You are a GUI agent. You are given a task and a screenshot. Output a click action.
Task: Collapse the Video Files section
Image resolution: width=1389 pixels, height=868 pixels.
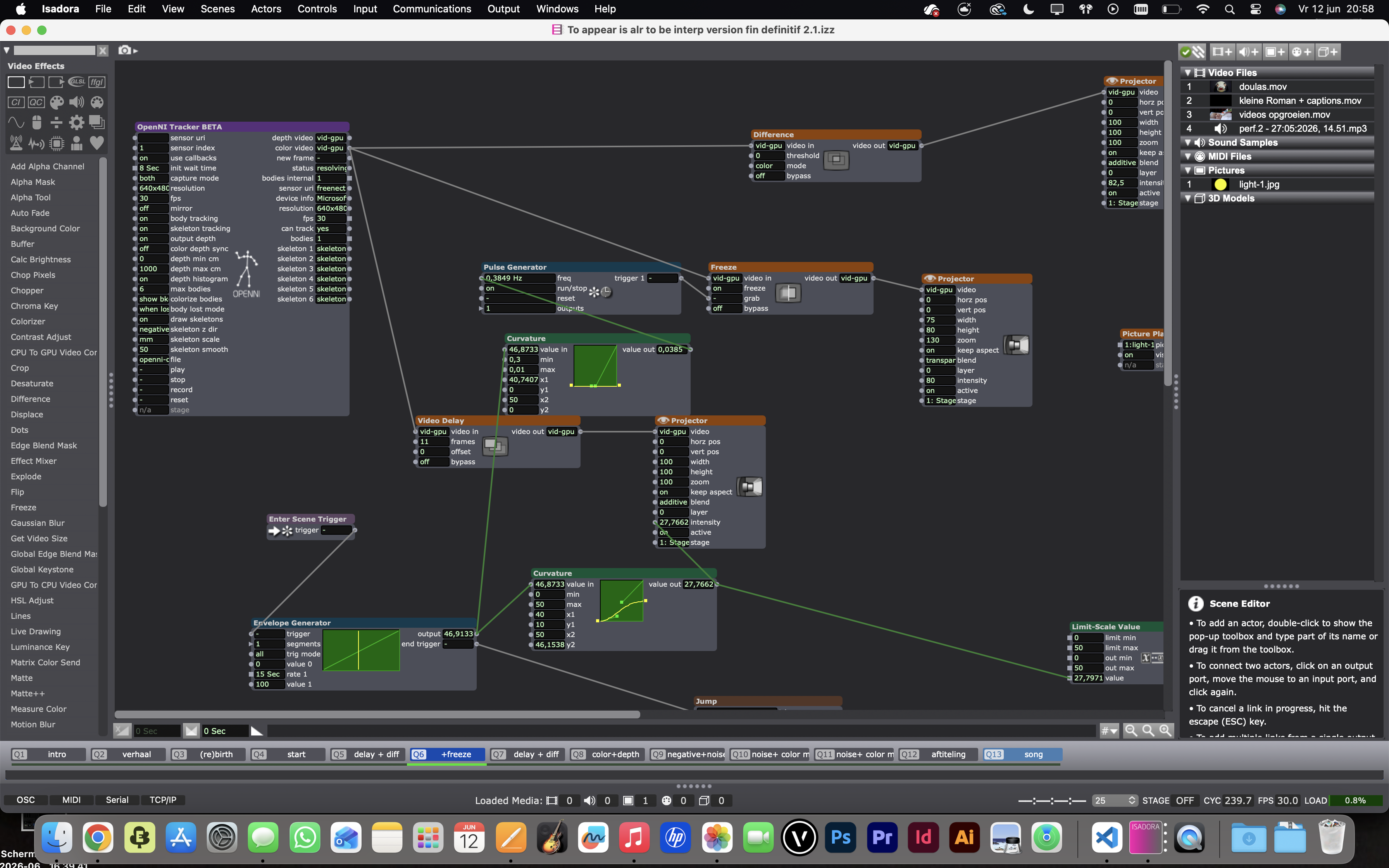[x=1188, y=73]
